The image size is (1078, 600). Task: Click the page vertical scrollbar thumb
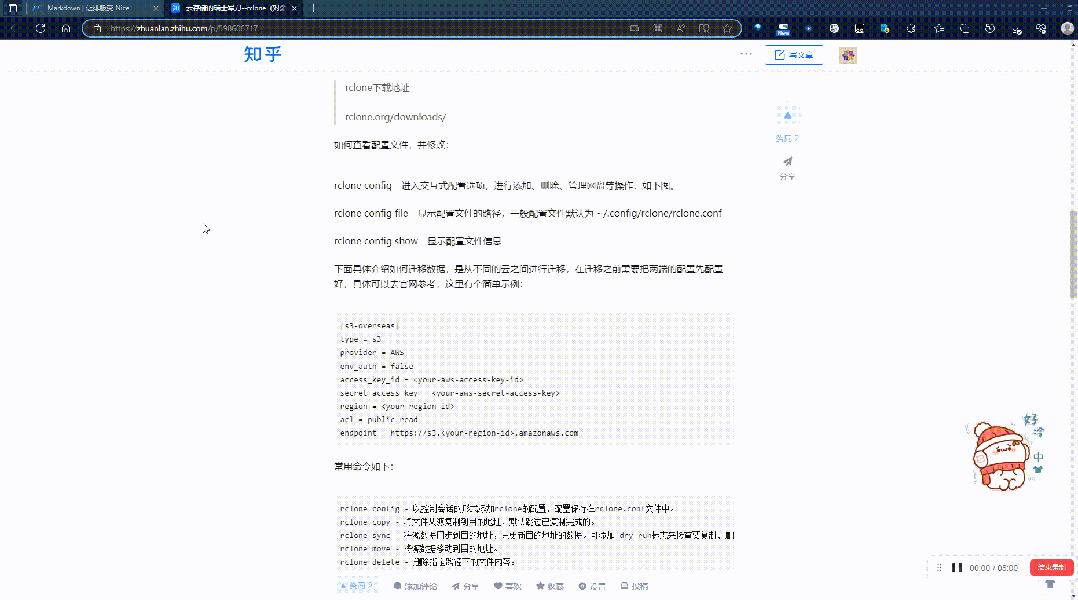(x=1073, y=254)
